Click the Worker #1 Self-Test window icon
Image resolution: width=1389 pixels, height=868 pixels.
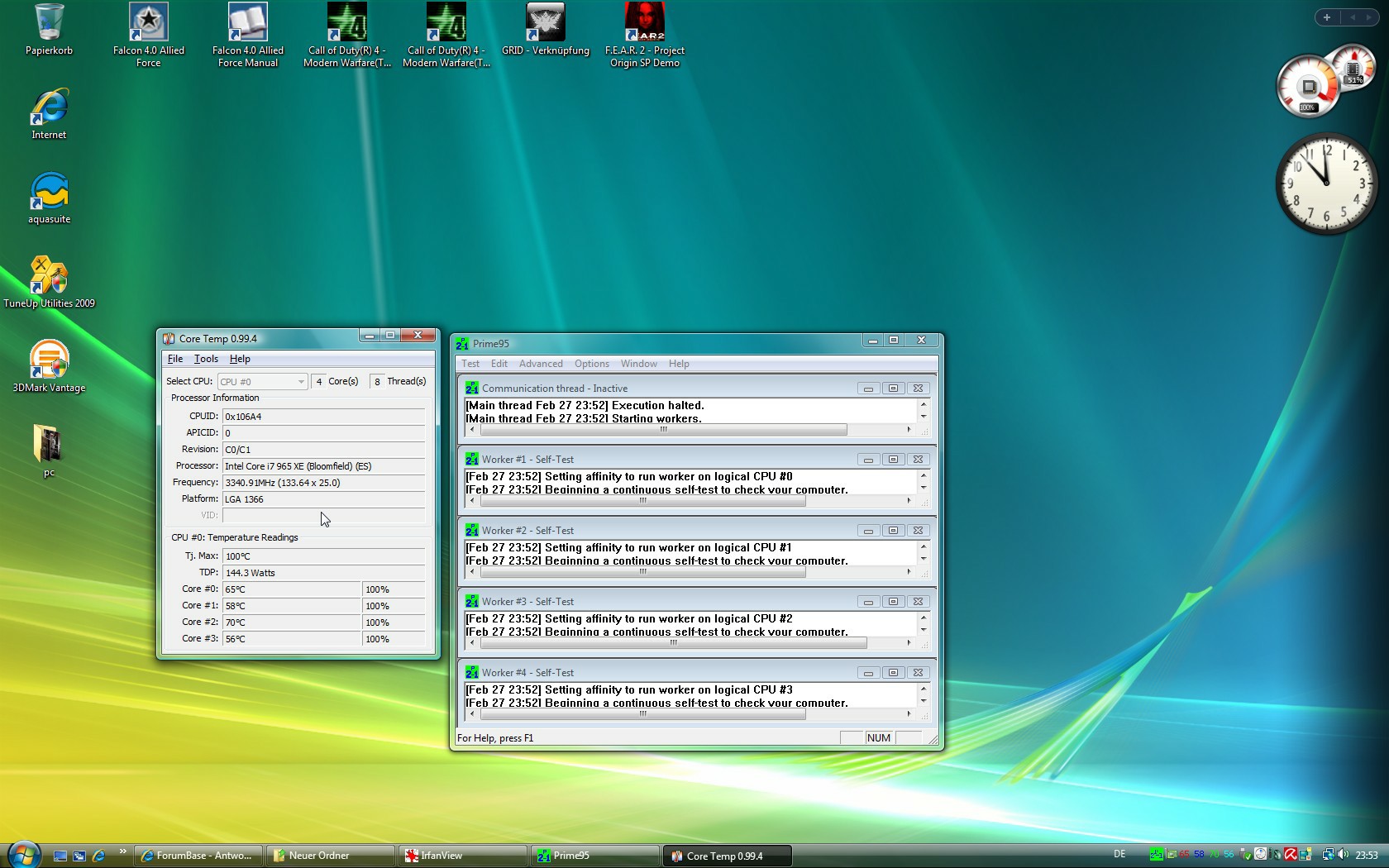click(x=472, y=459)
